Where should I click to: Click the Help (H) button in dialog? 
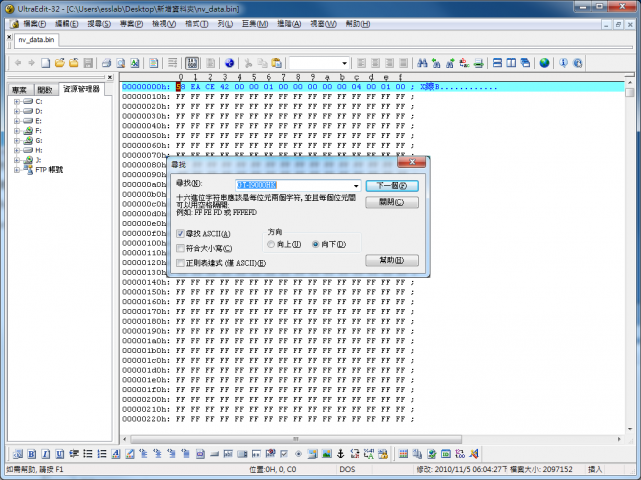point(392,260)
